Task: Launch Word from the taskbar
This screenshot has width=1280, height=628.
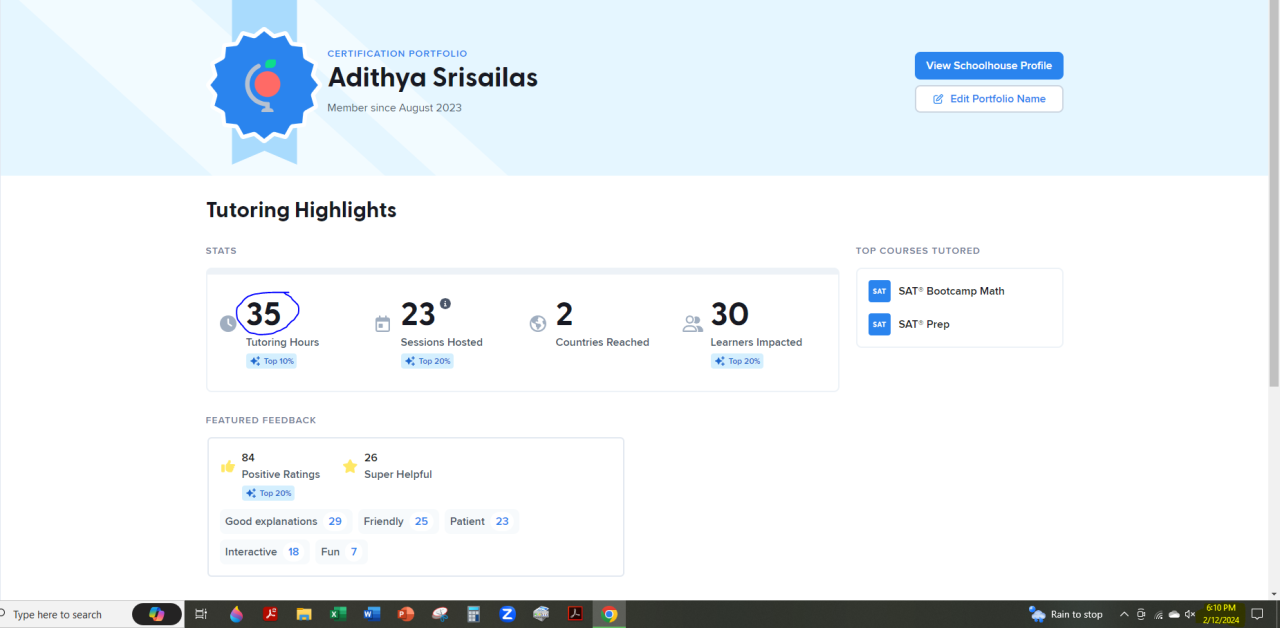Action: coord(372,614)
